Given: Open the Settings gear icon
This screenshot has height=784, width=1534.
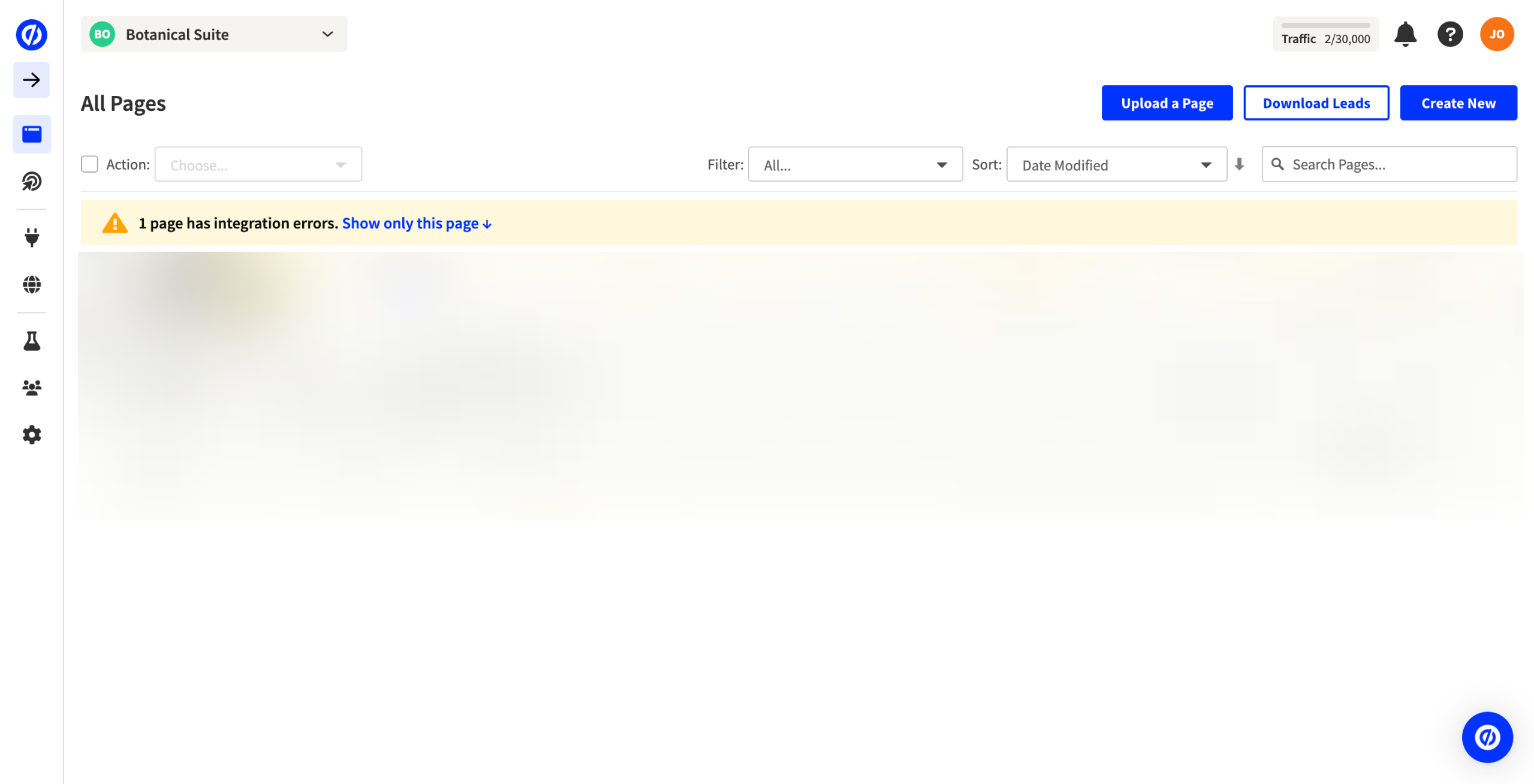Looking at the screenshot, I should coord(32,435).
